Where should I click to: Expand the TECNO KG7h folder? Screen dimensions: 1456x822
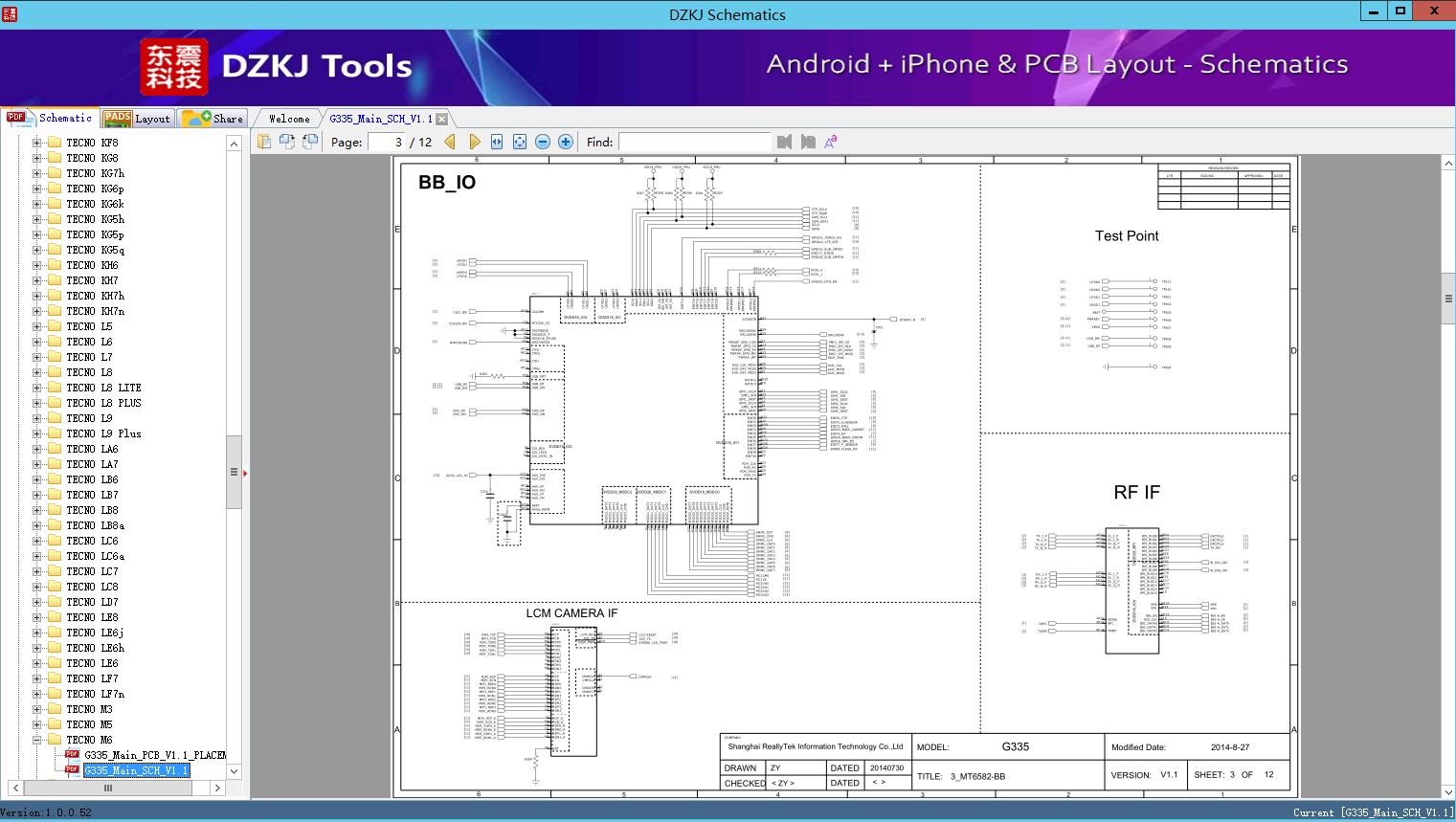click(37, 173)
